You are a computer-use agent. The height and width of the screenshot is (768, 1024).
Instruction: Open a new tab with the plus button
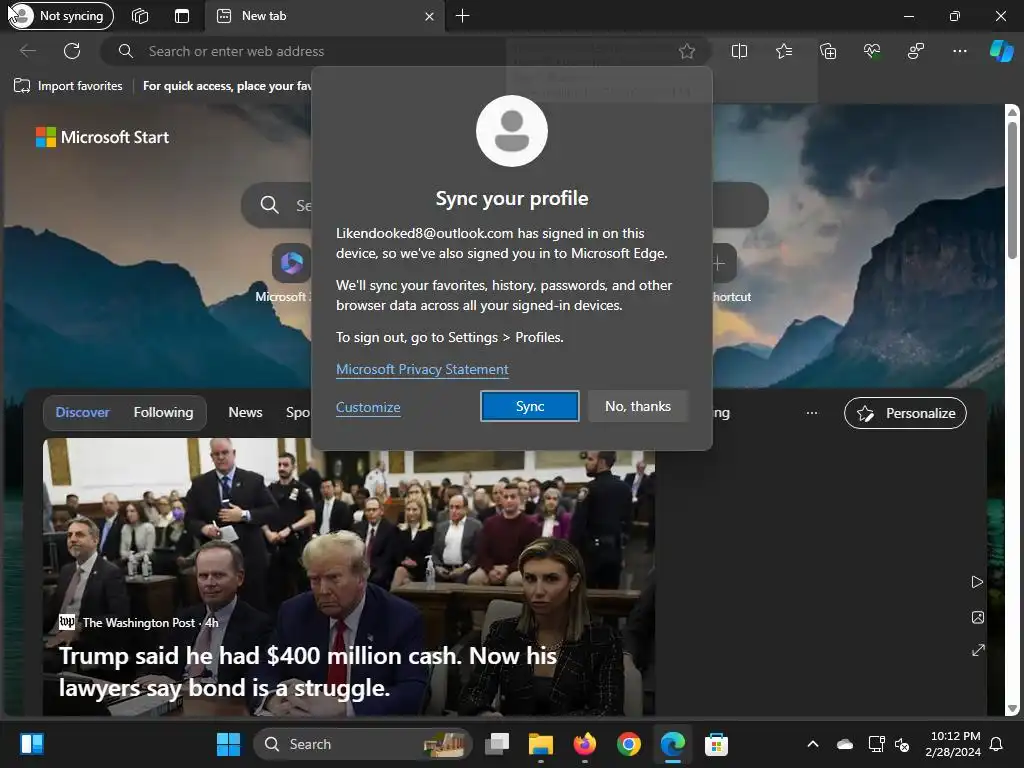point(462,16)
